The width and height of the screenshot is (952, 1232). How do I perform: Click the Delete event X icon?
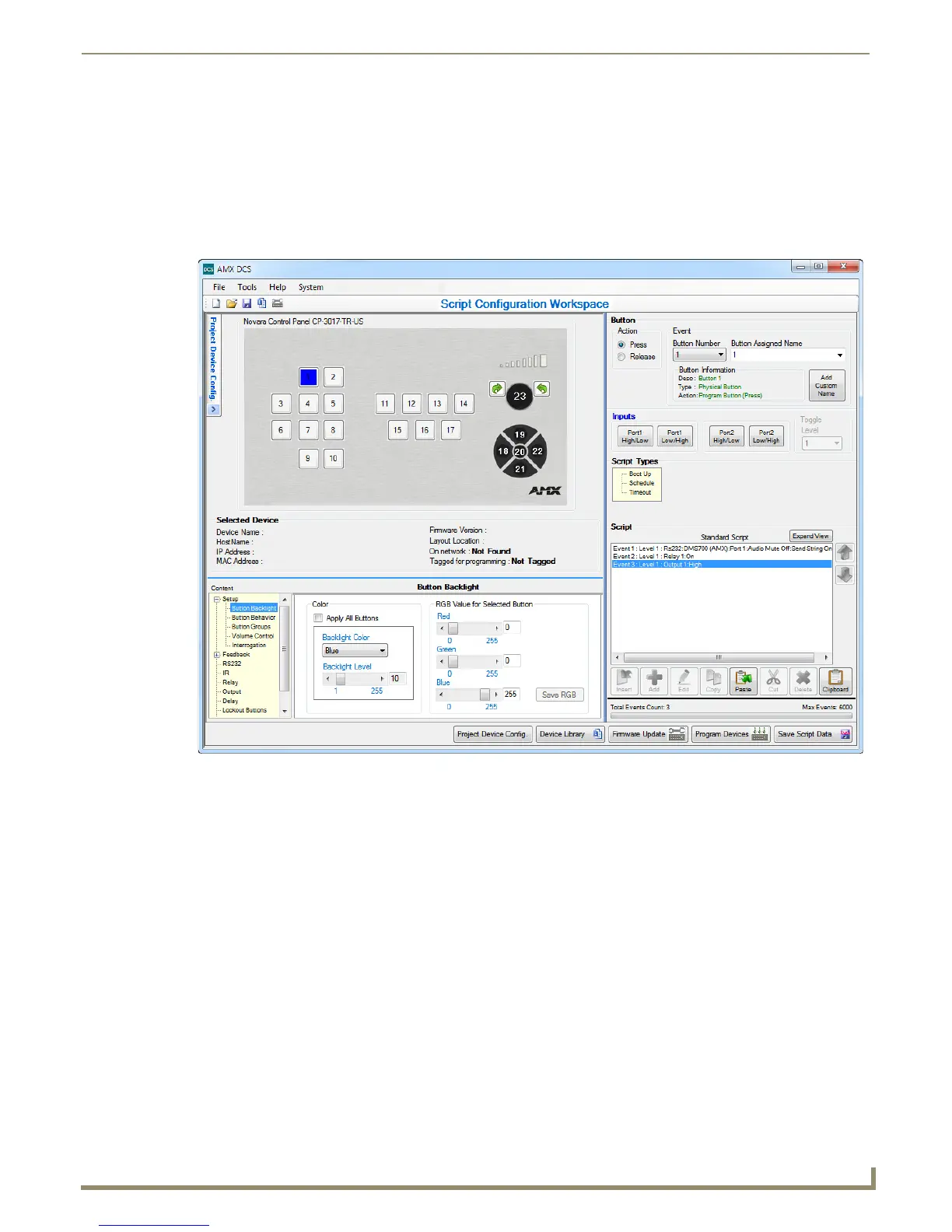[803, 681]
